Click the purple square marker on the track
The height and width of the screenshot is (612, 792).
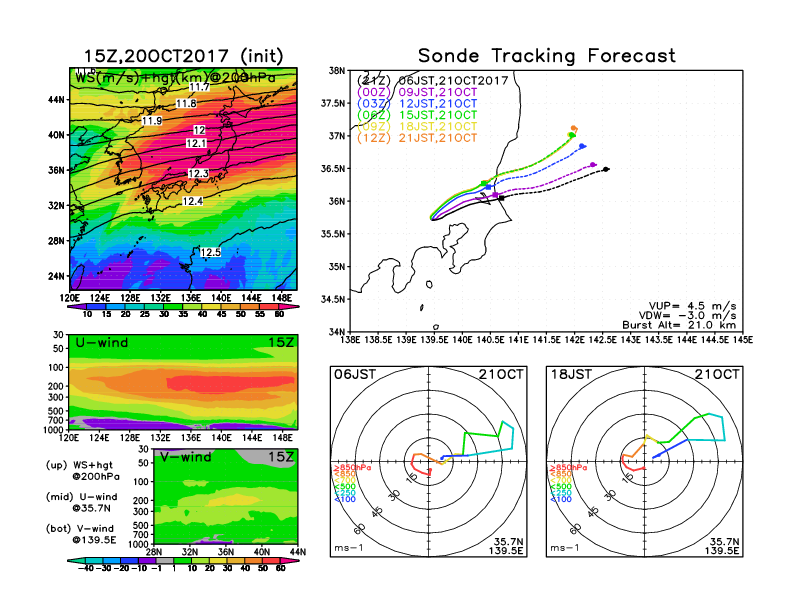click(x=495, y=194)
